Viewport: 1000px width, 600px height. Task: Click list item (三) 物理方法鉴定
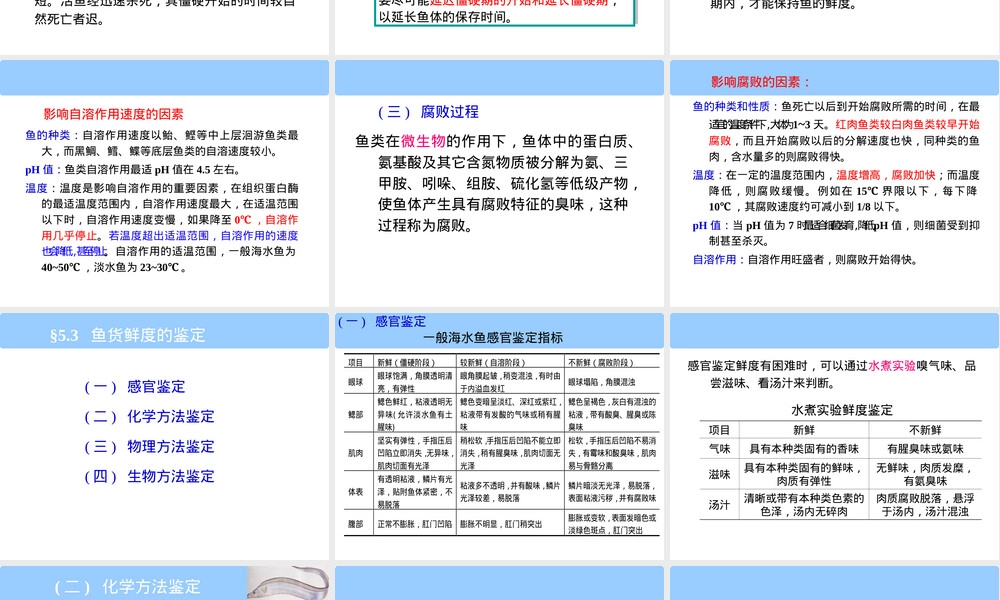tap(149, 447)
